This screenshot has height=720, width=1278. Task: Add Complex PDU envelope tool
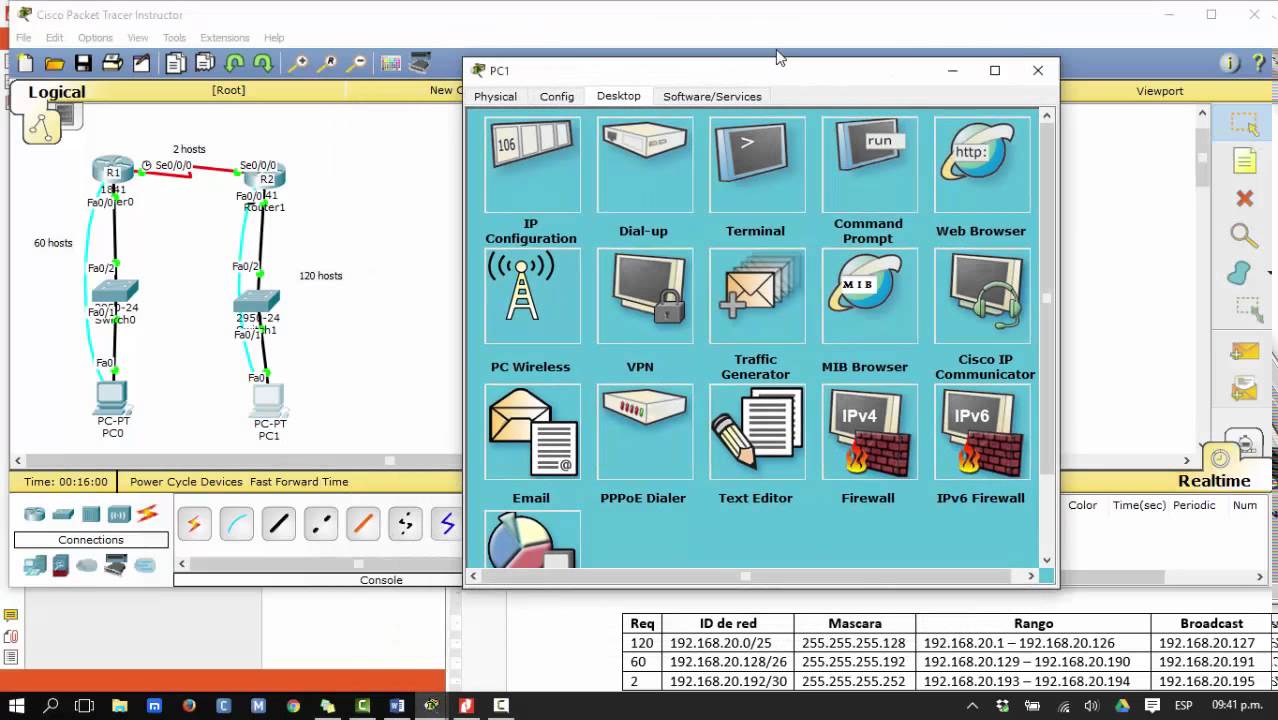click(1244, 389)
